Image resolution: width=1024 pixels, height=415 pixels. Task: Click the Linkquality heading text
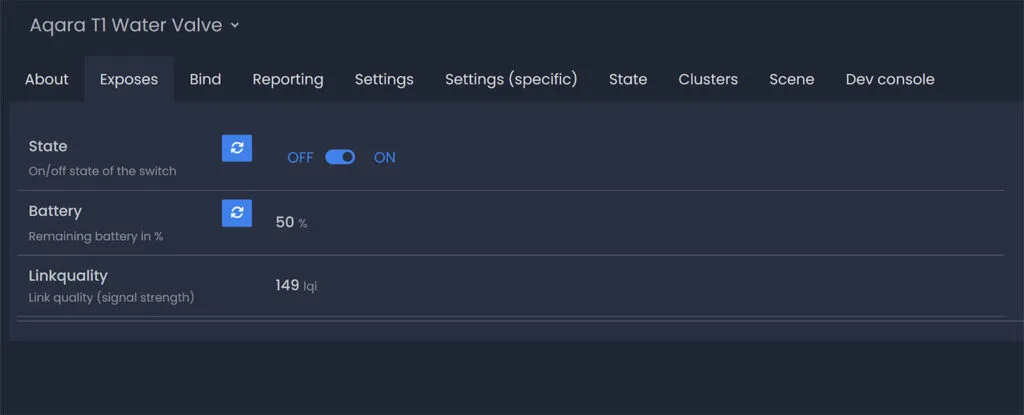68,275
